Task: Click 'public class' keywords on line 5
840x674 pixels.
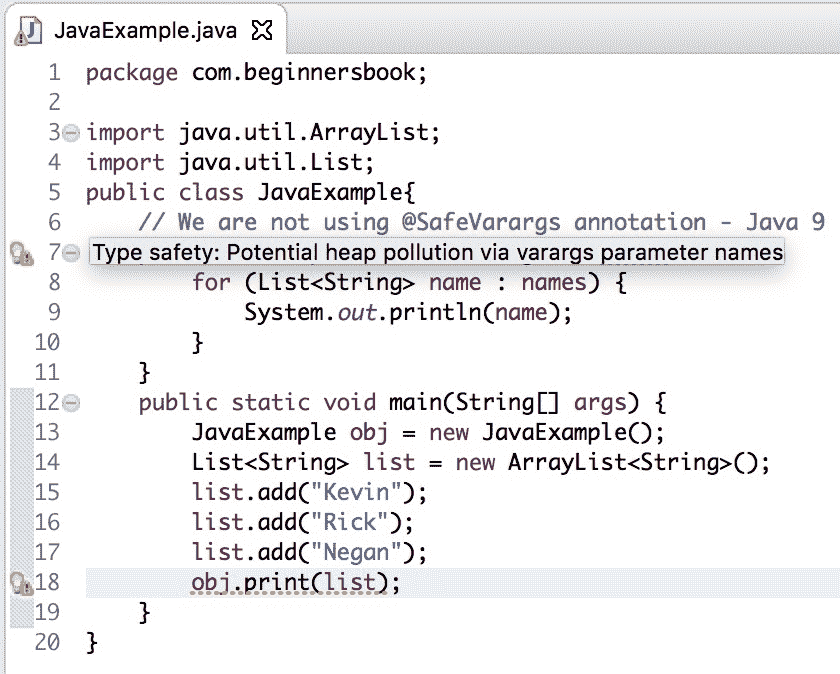Action: click(164, 193)
